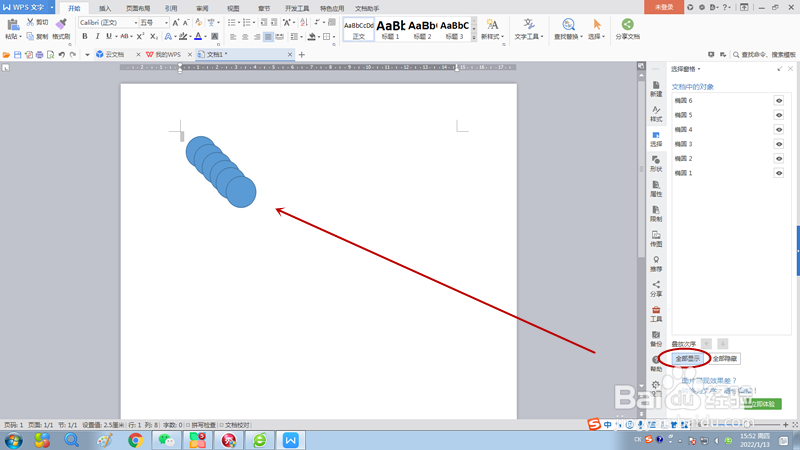Switch to the 页面布局 ribbon tab

tap(138, 8)
